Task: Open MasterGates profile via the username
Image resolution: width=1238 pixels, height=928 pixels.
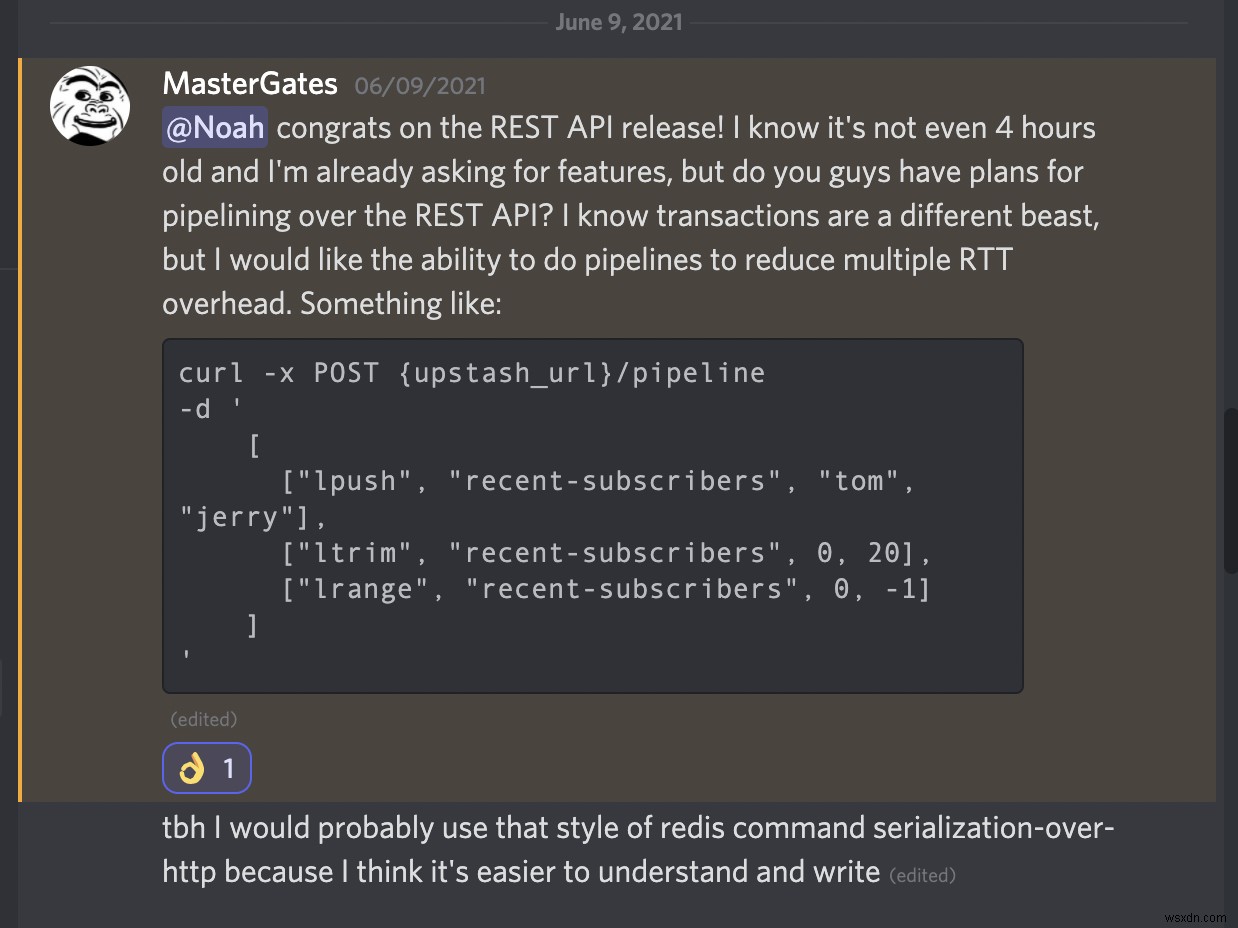Action: click(249, 84)
